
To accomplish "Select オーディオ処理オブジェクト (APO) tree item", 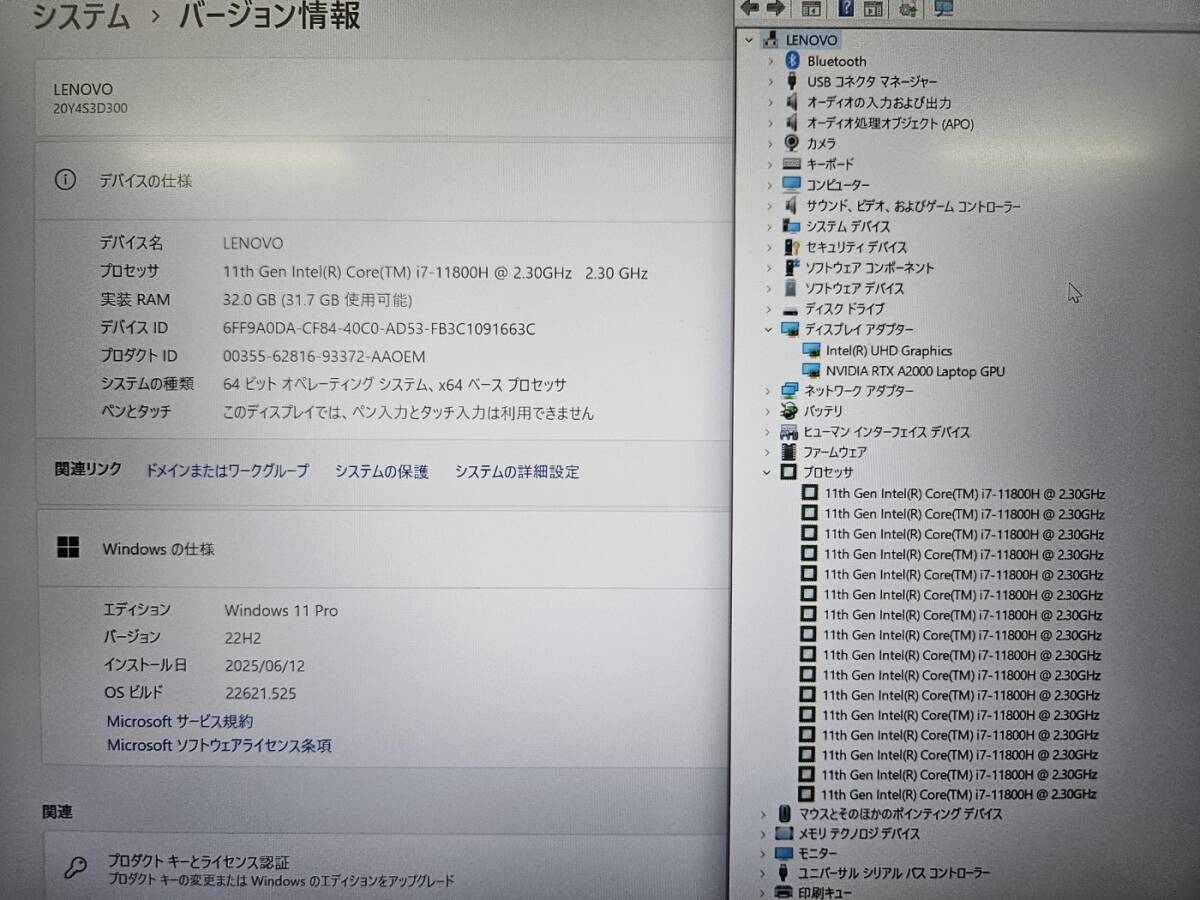I will [x=890, y=124].
